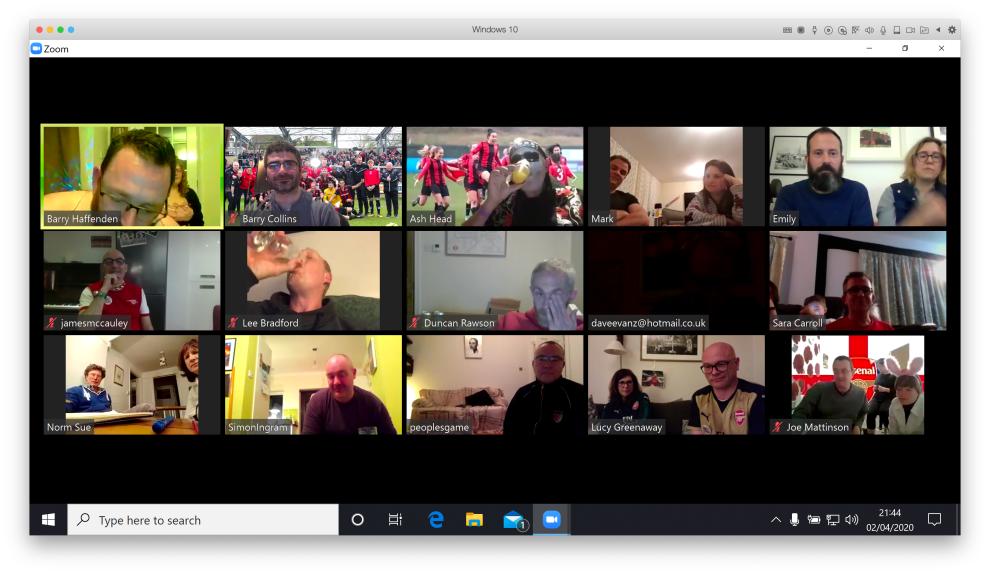Screen dimensions: 990x574
Task: Click the muted mic icon beside Barry Collins
Action: (234, 218)
